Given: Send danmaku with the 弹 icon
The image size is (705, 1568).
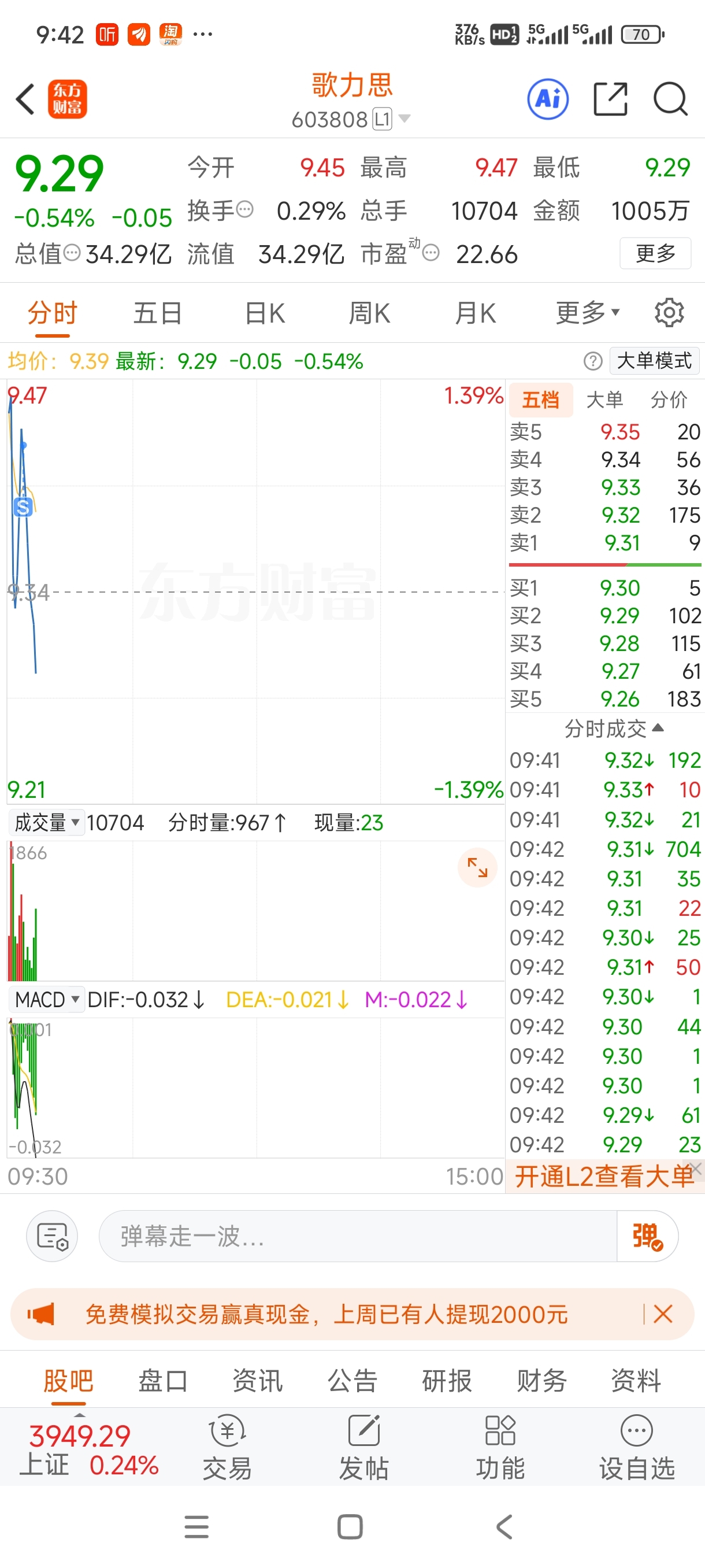Looking at the screenshot, I should click(647, 1236).
